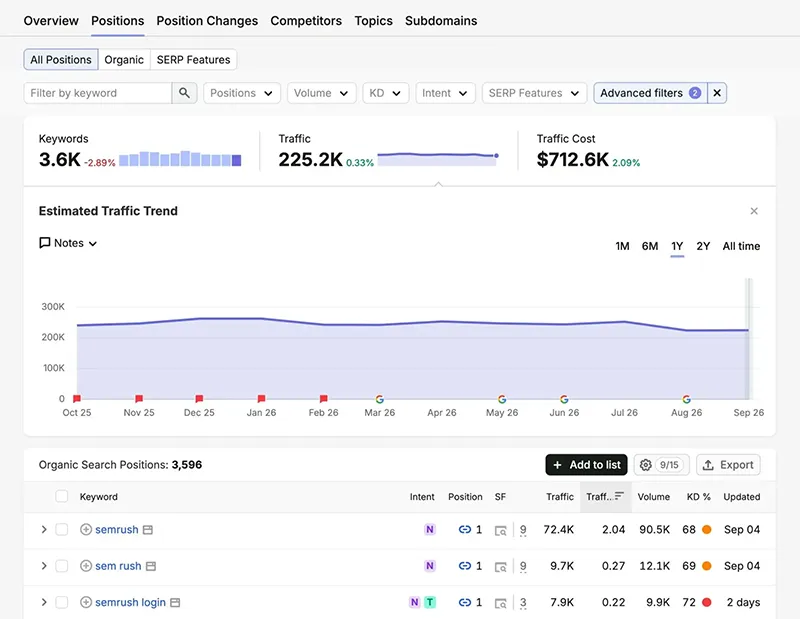Open SERP snapshot icon beside semrush keyword
This screenshot has width=800, height=619.
coord(147,530)
